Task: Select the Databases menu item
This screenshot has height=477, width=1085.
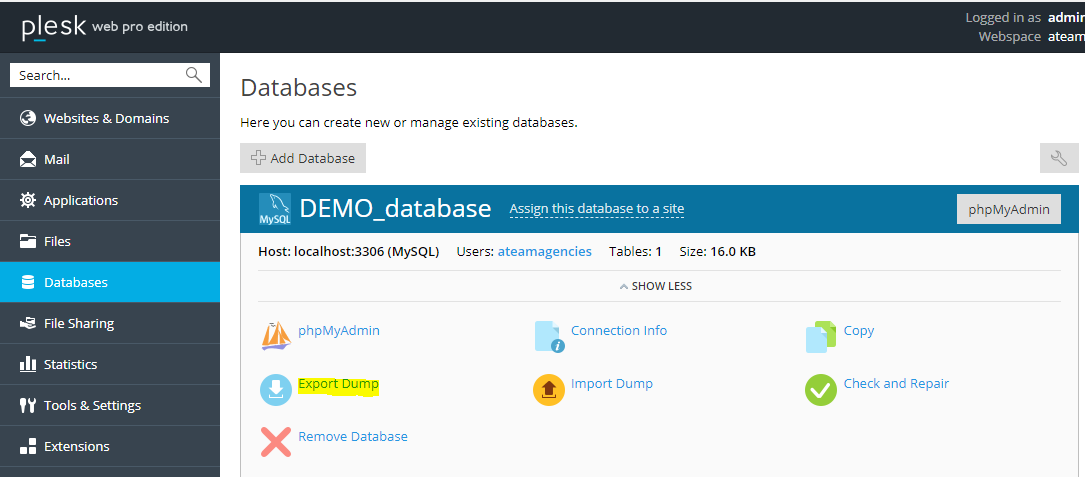Action: 110,282
